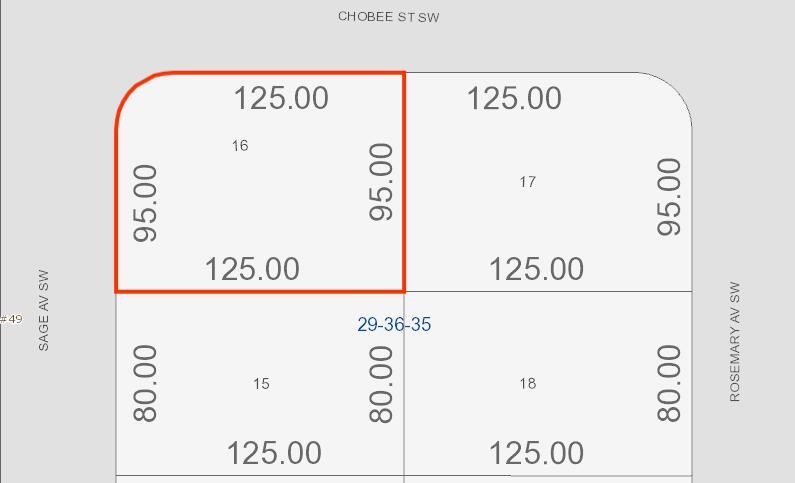Click the 125.00 dimension along lot 18's bottom edge
Image resolution: width=795 pixels, height=483 pixels.
tap(536, 453)
